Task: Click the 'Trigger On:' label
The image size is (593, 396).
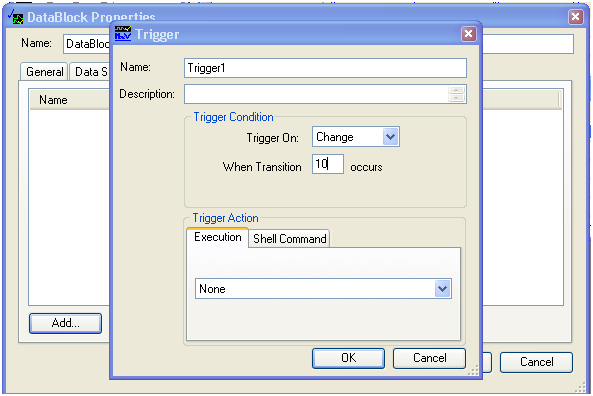Action: 272,138
